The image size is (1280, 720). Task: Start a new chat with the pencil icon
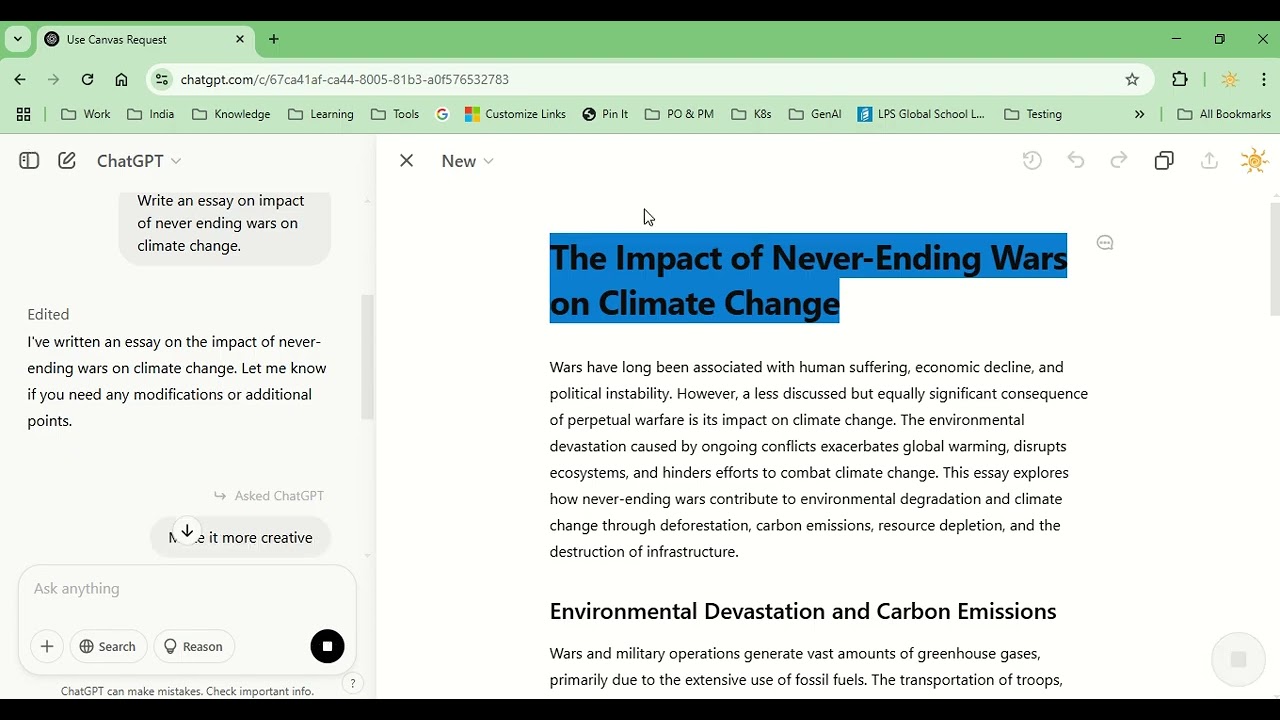click(x=67, y=160)
